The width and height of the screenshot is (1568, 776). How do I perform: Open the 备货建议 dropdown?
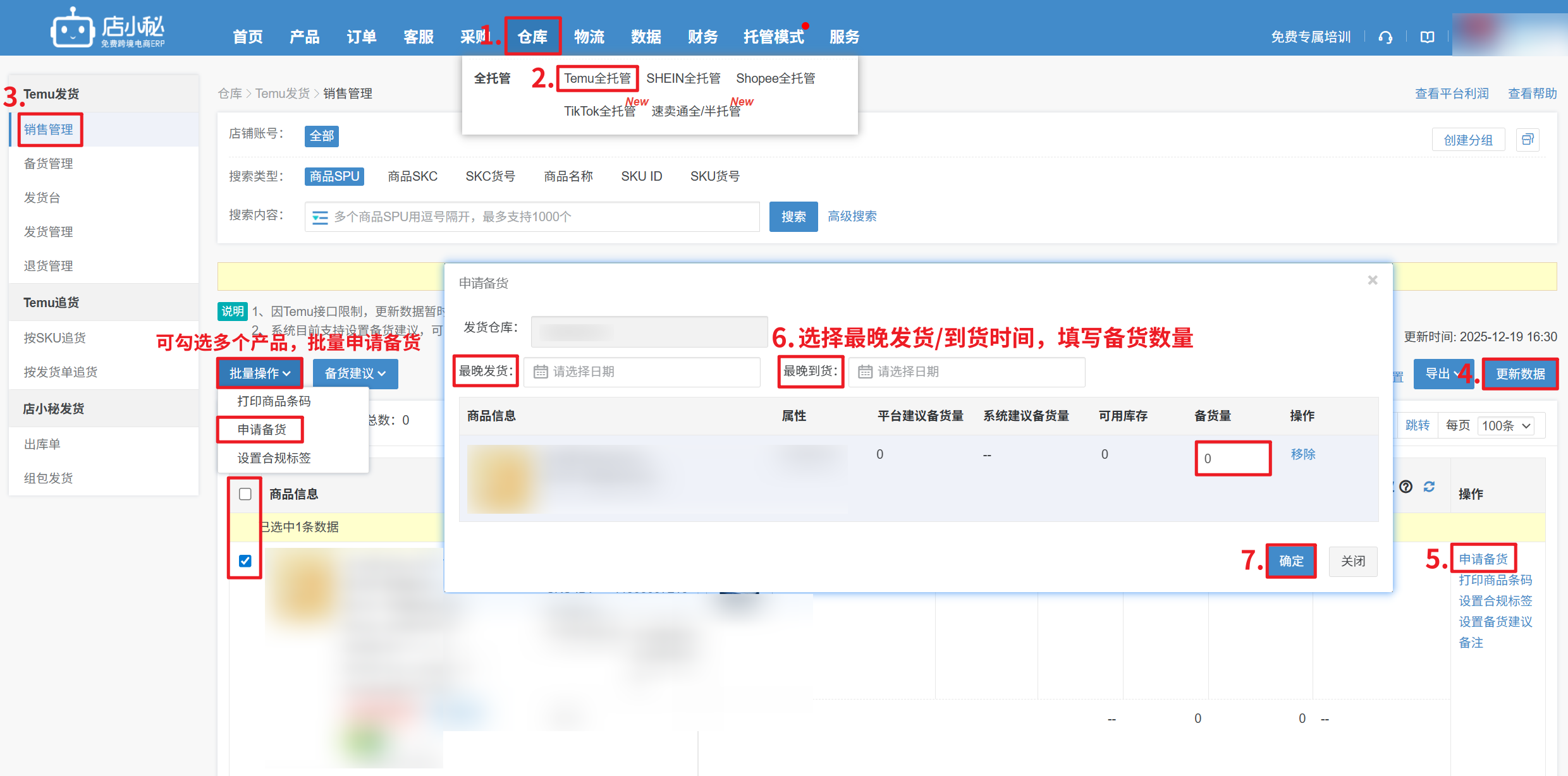355,373
